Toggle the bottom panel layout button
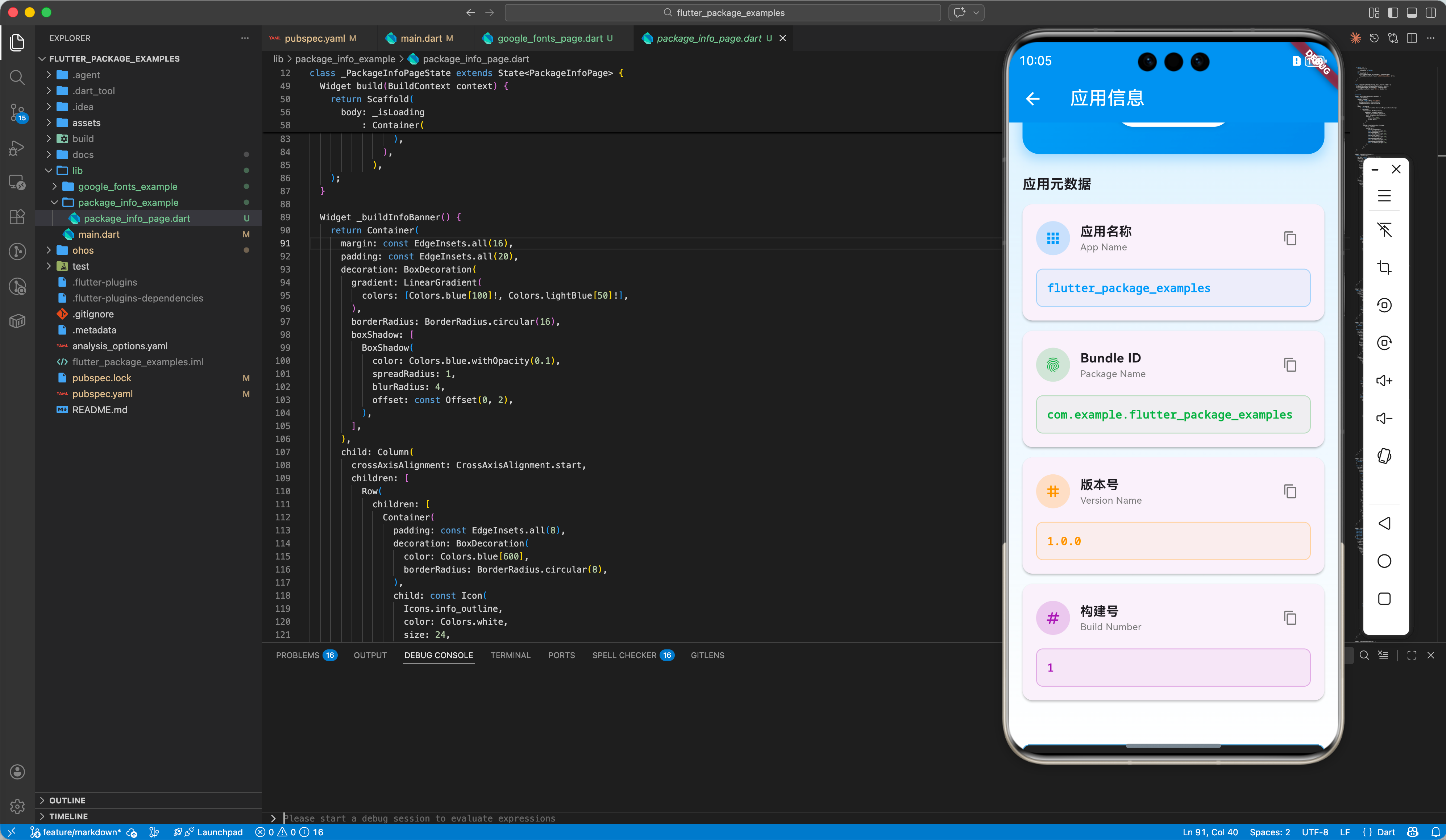 (1412, 13)
